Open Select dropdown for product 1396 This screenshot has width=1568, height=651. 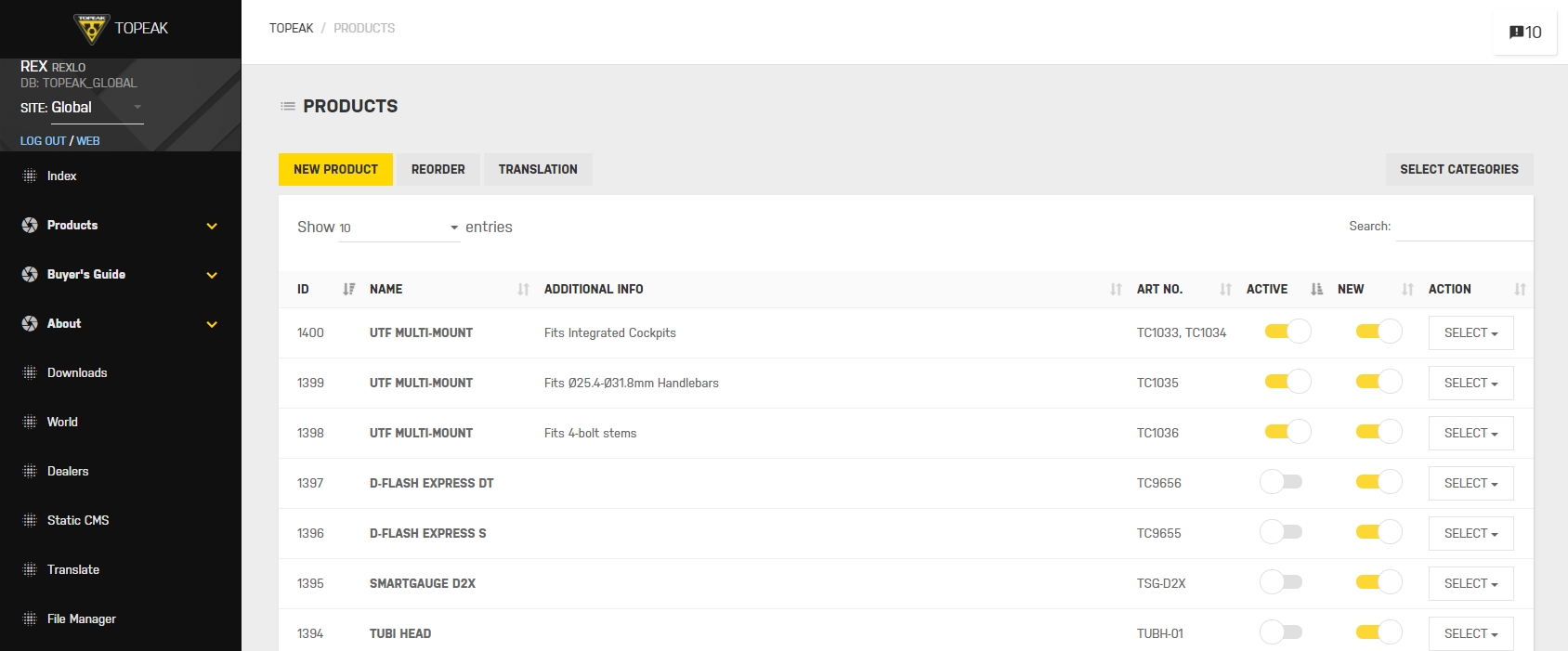pyautogui.click(x=1470, y=533)
